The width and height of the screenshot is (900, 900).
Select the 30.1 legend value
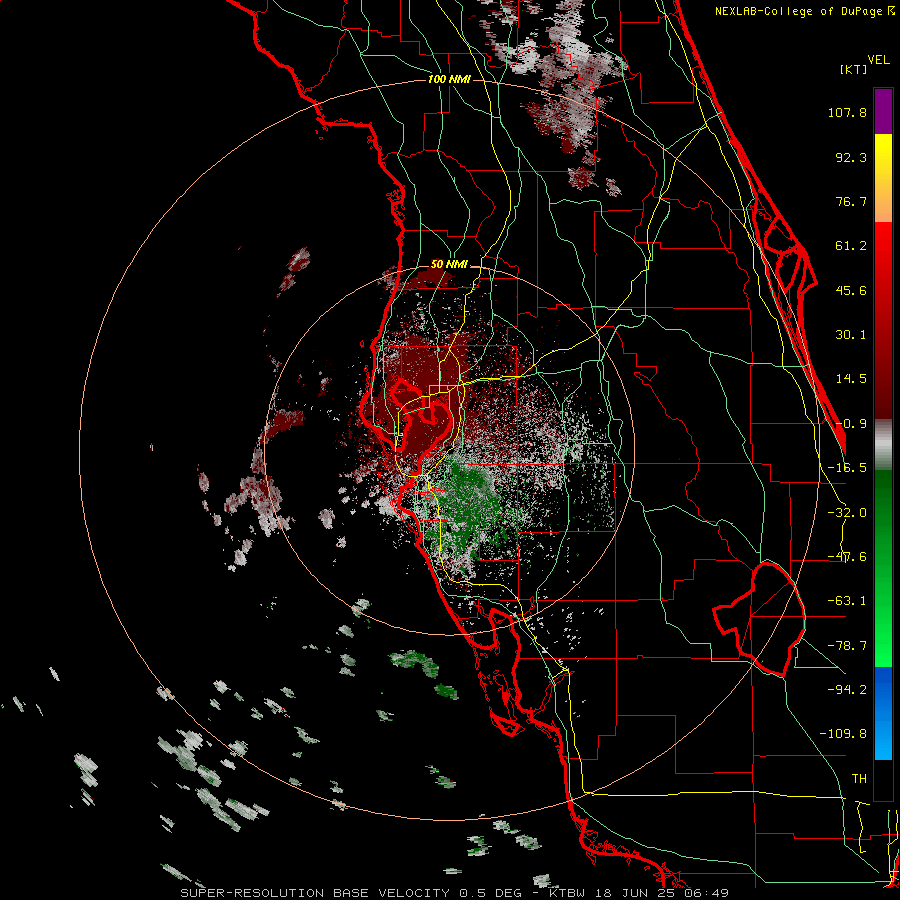(x=851, y=335)
